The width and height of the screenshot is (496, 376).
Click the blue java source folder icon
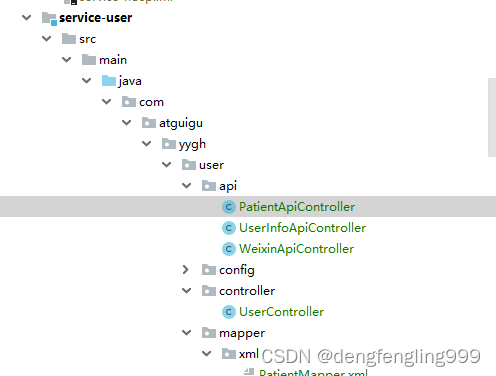click(x=109, y=81)
